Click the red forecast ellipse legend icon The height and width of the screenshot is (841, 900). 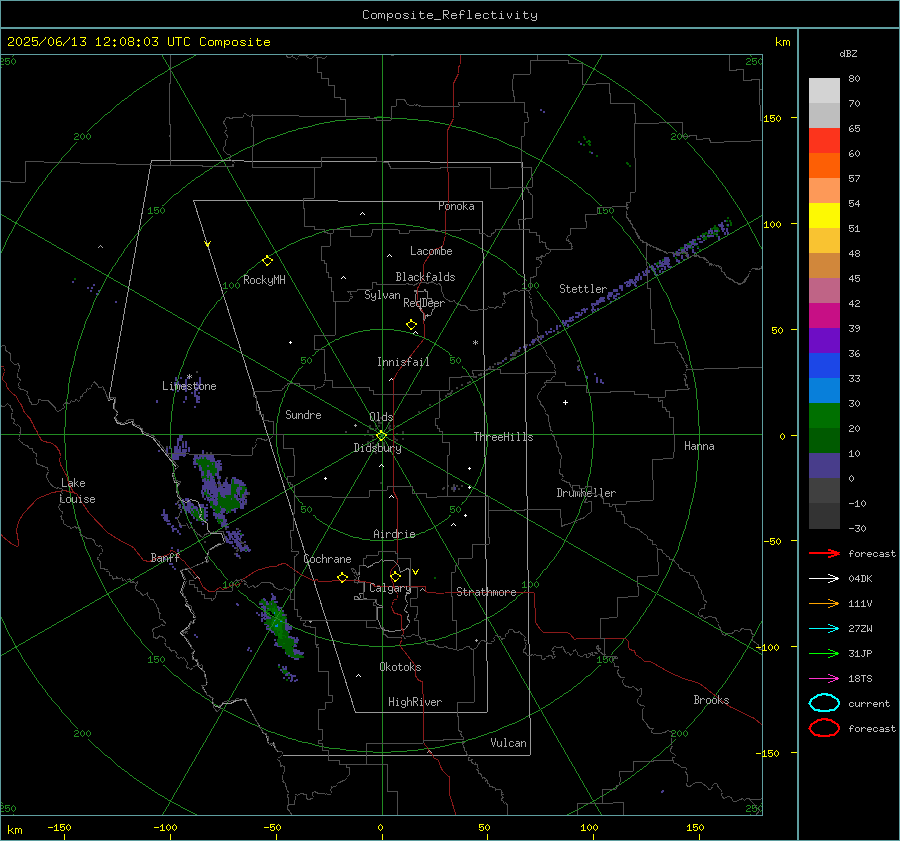coord(824,728)
